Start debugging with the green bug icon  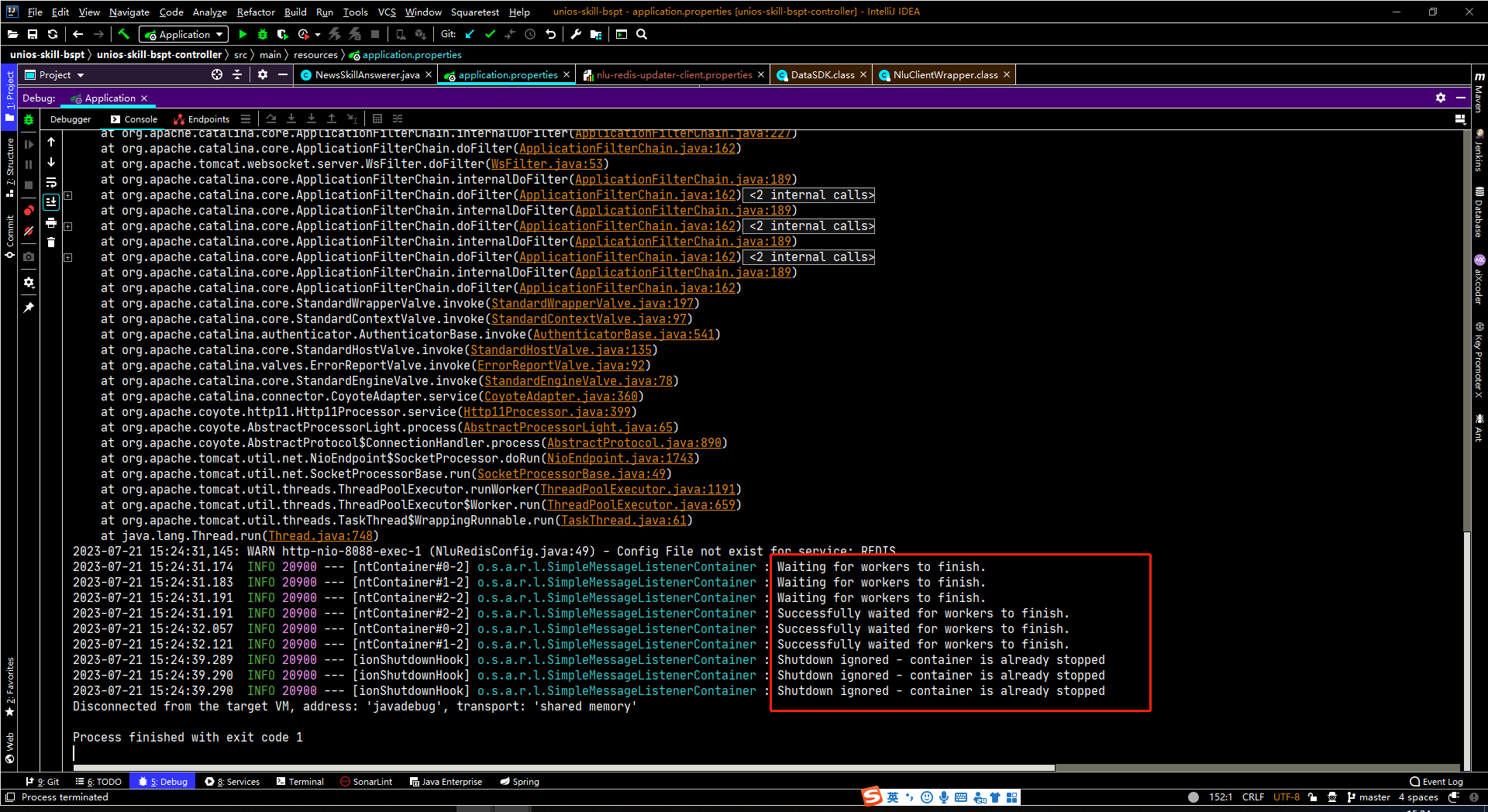[263, 34]
